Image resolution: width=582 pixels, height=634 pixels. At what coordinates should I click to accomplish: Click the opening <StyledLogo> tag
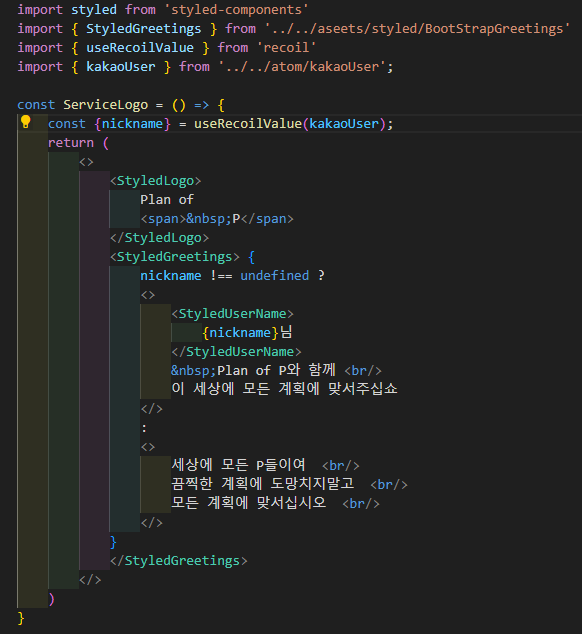[x=155, y=180]
